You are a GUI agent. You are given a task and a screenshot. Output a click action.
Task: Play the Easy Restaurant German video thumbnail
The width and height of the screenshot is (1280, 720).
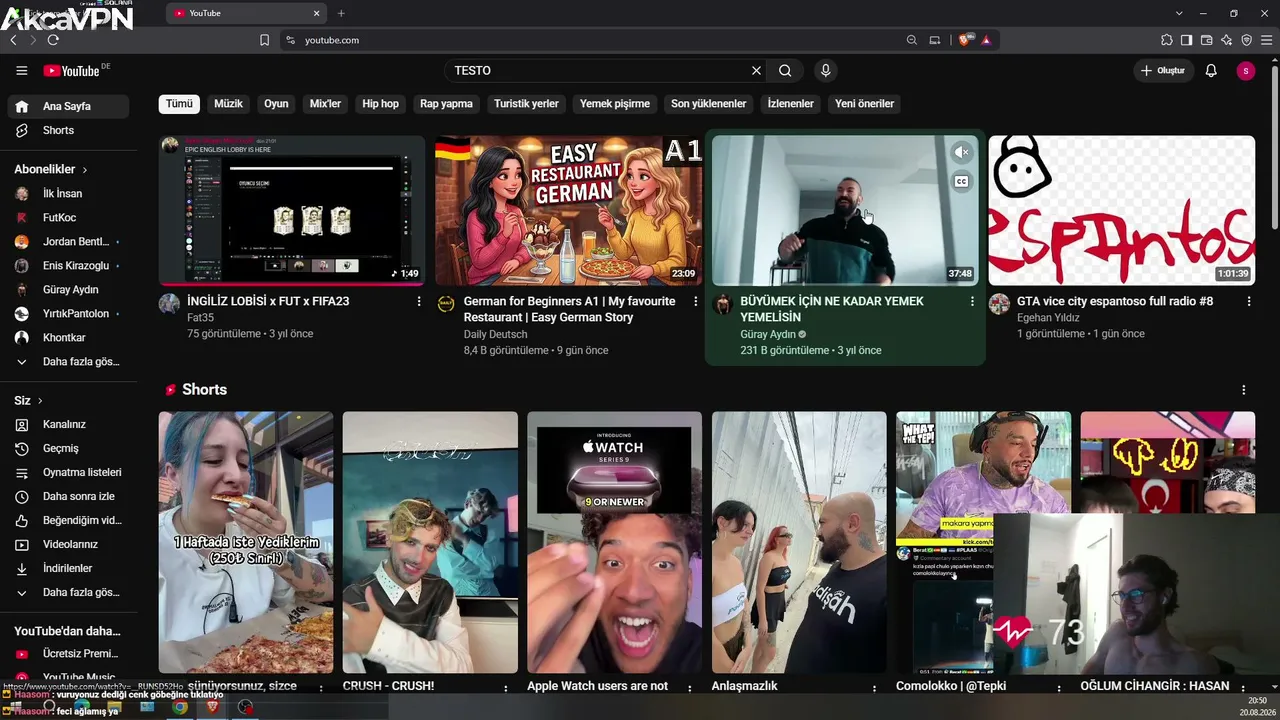click(x=568, y=211)
